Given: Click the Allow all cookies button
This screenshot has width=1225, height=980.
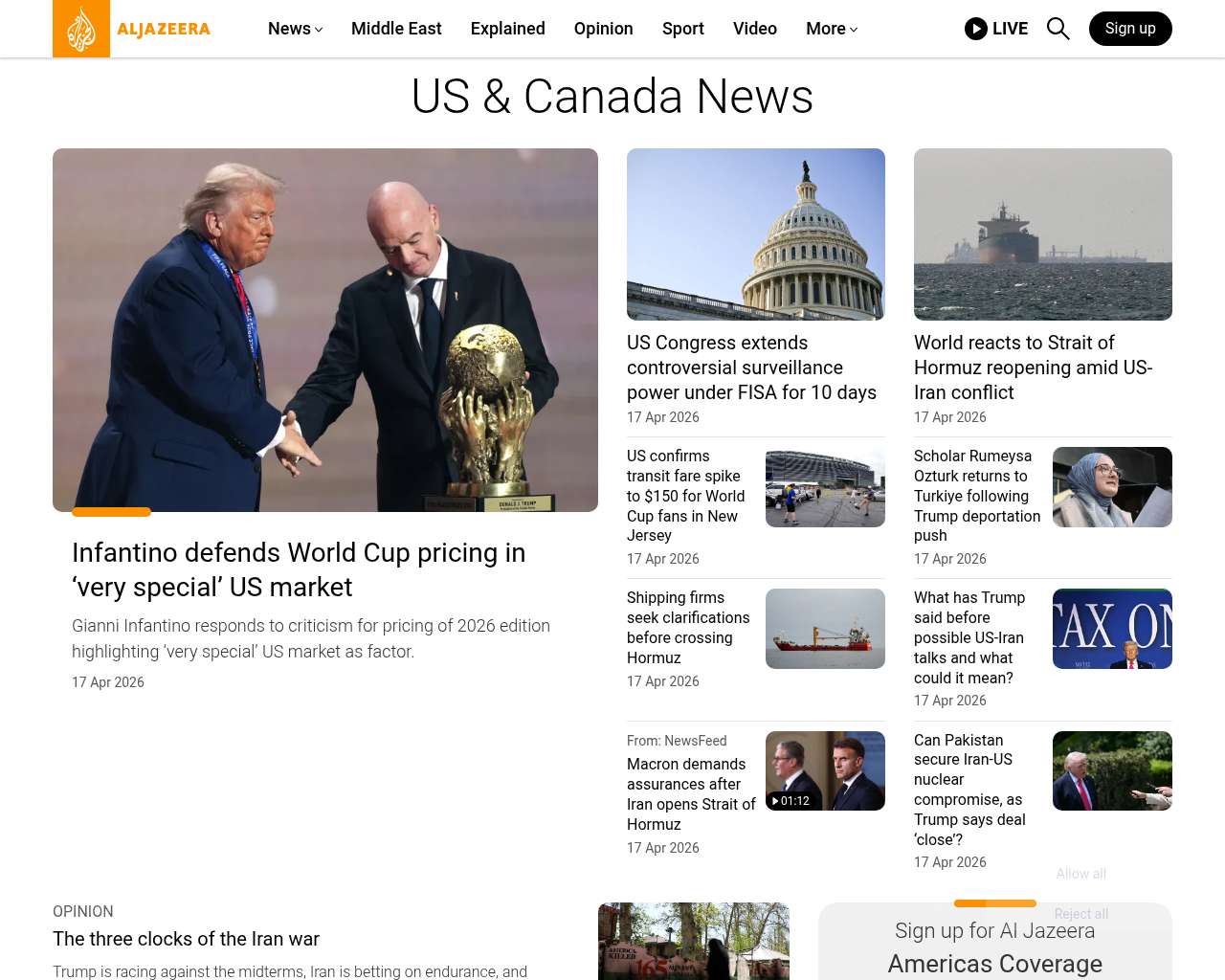Looking at the screenshot, I should click(x=1081, y=874).
